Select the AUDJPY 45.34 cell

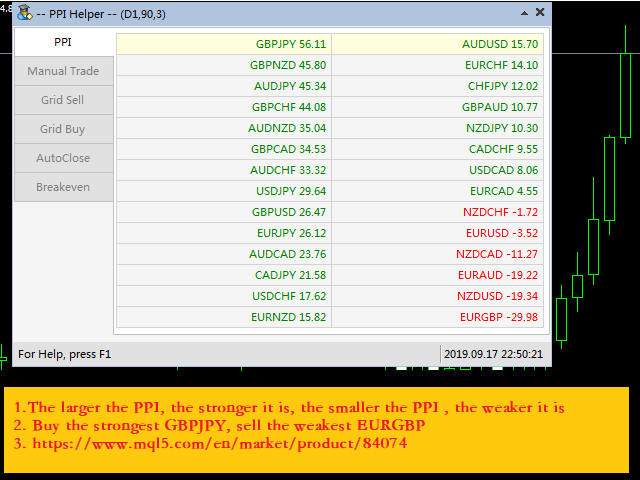tap(224, 86)
